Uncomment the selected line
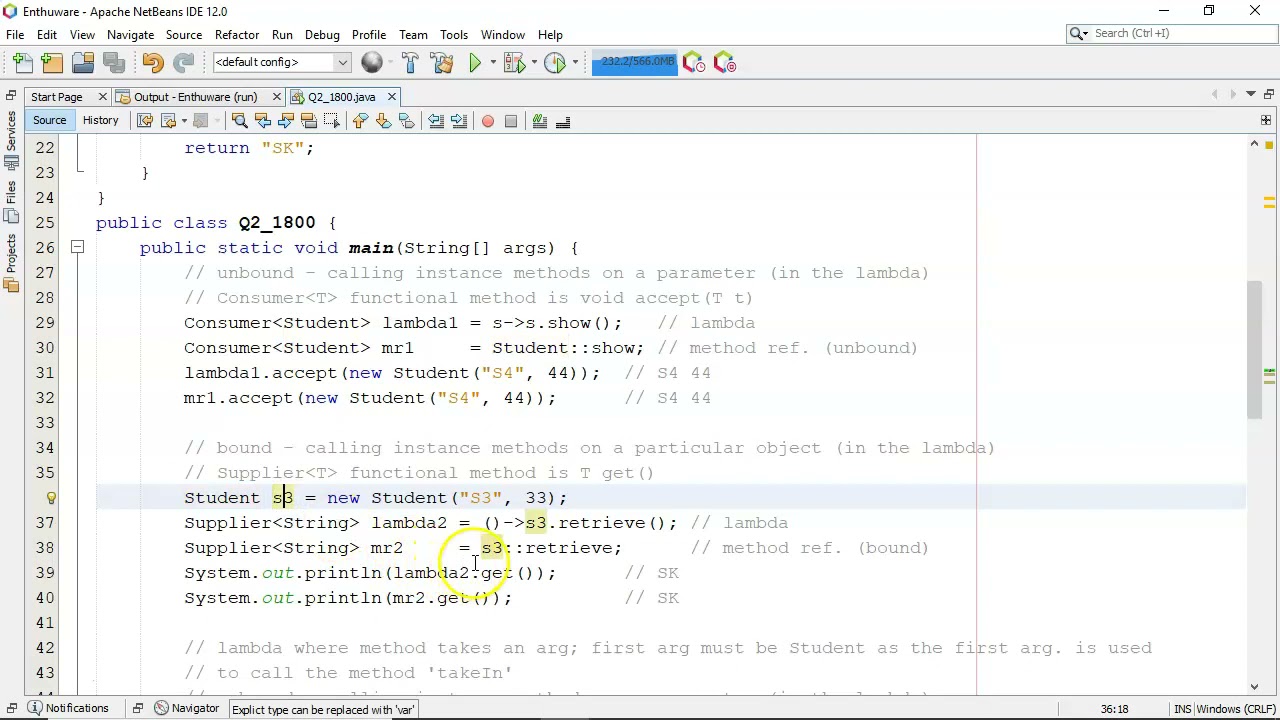This screenshot has height=720, width=1280. [x=563, y=121]
